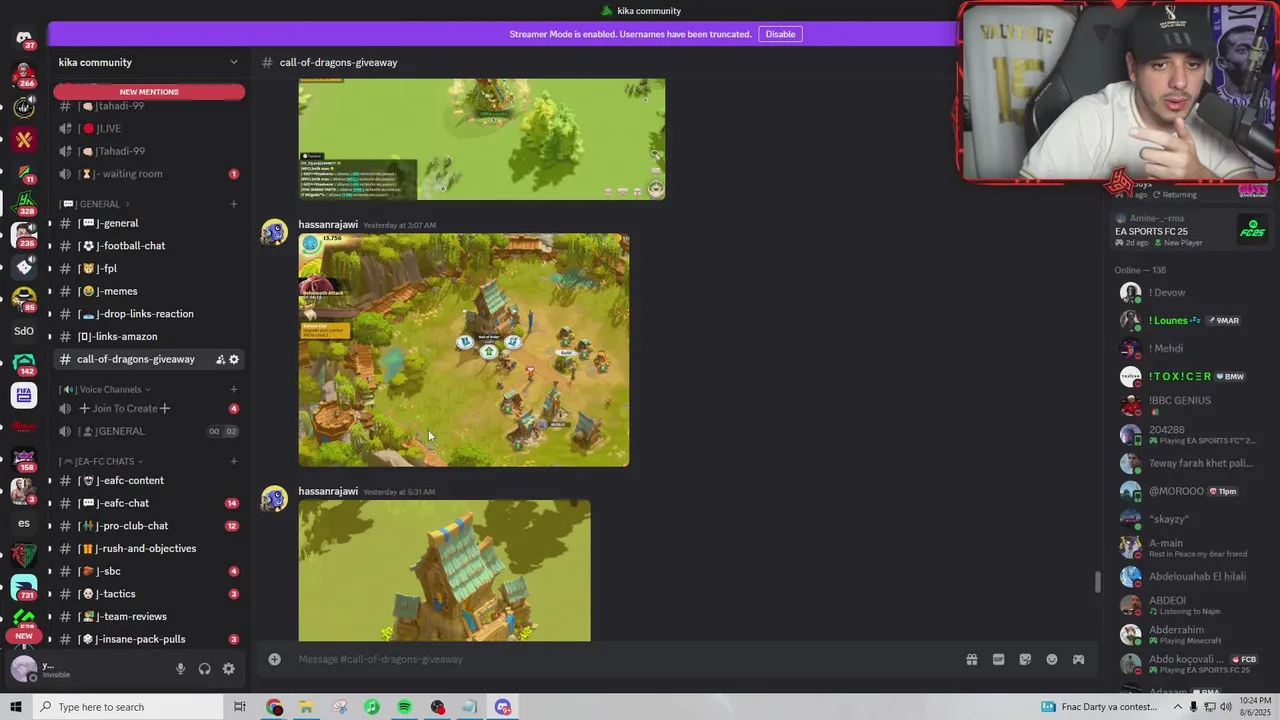Open the SdO server in server list
The image size is (1280, 720).
click(24, 331)
